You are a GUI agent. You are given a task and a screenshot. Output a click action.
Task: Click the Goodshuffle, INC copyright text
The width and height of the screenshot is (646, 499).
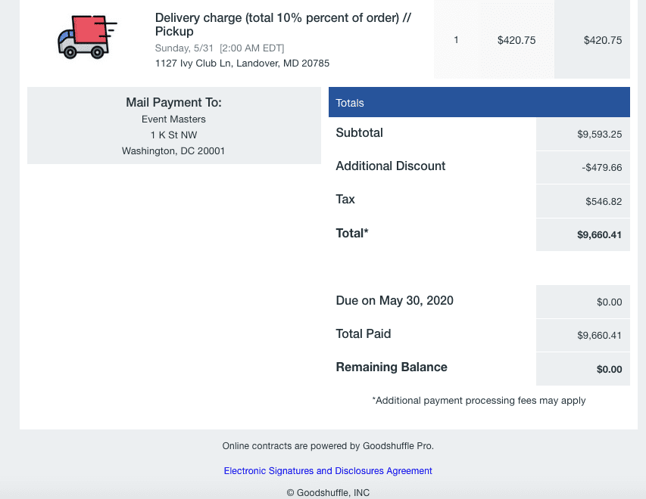pyautogui.click(x=328, y=493)
